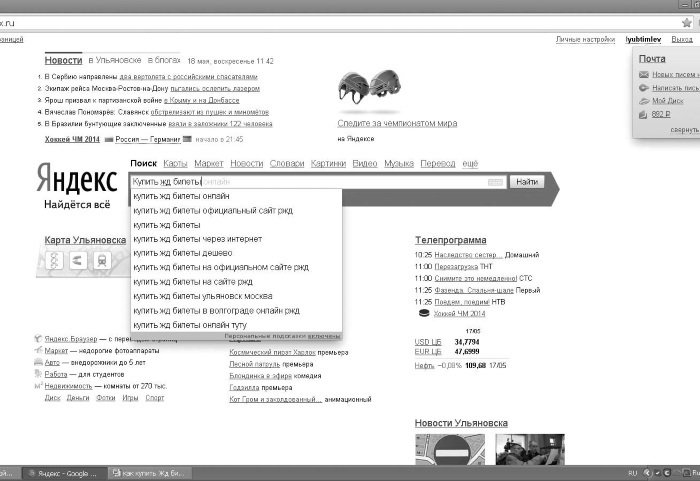This screenshot has height=481, width=700.
Task: Click the hockey helmets image
Action: click(x=369, y=87)
